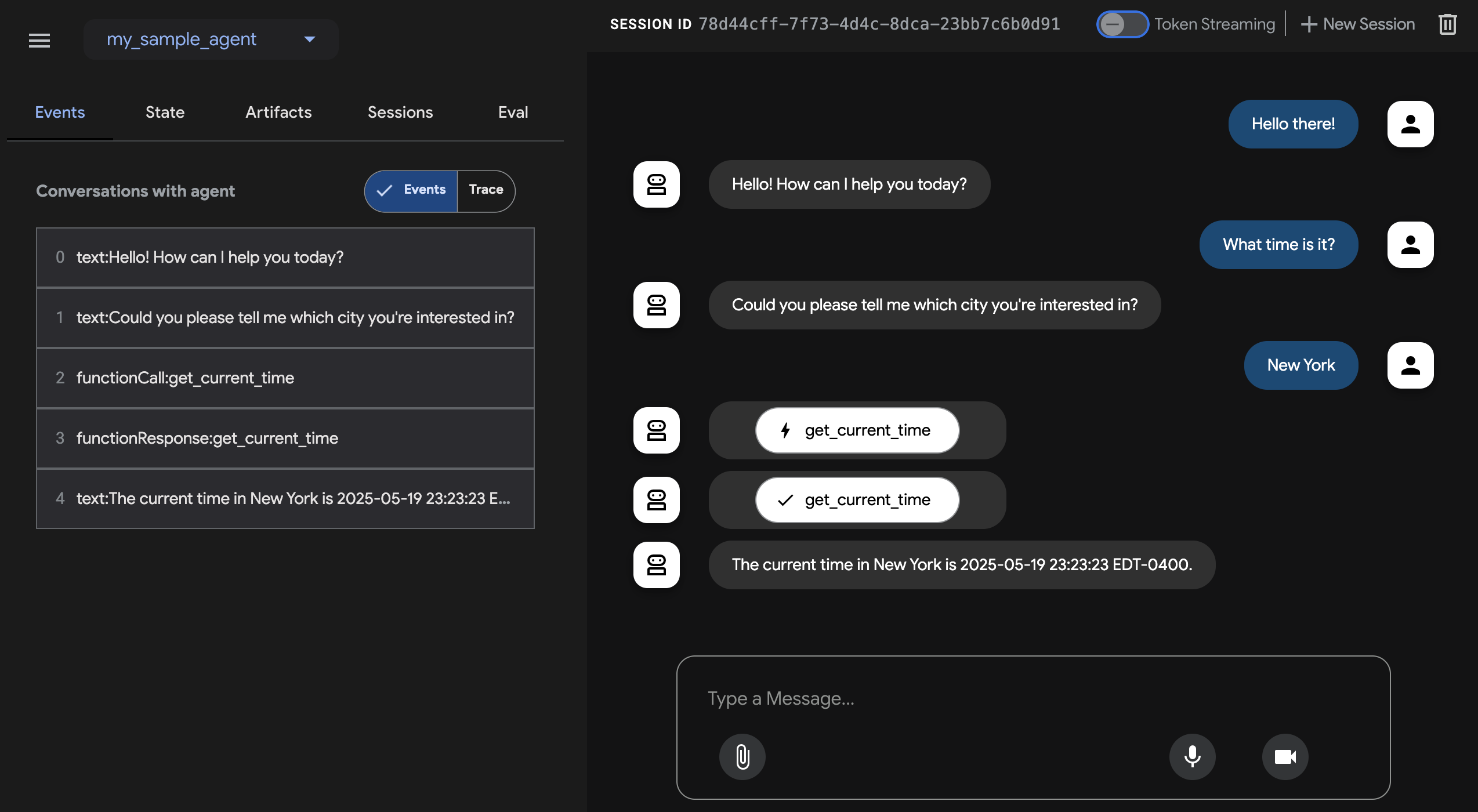Start video with the camera icon
Screen dimensions: 1478x812
[1285, 757]
